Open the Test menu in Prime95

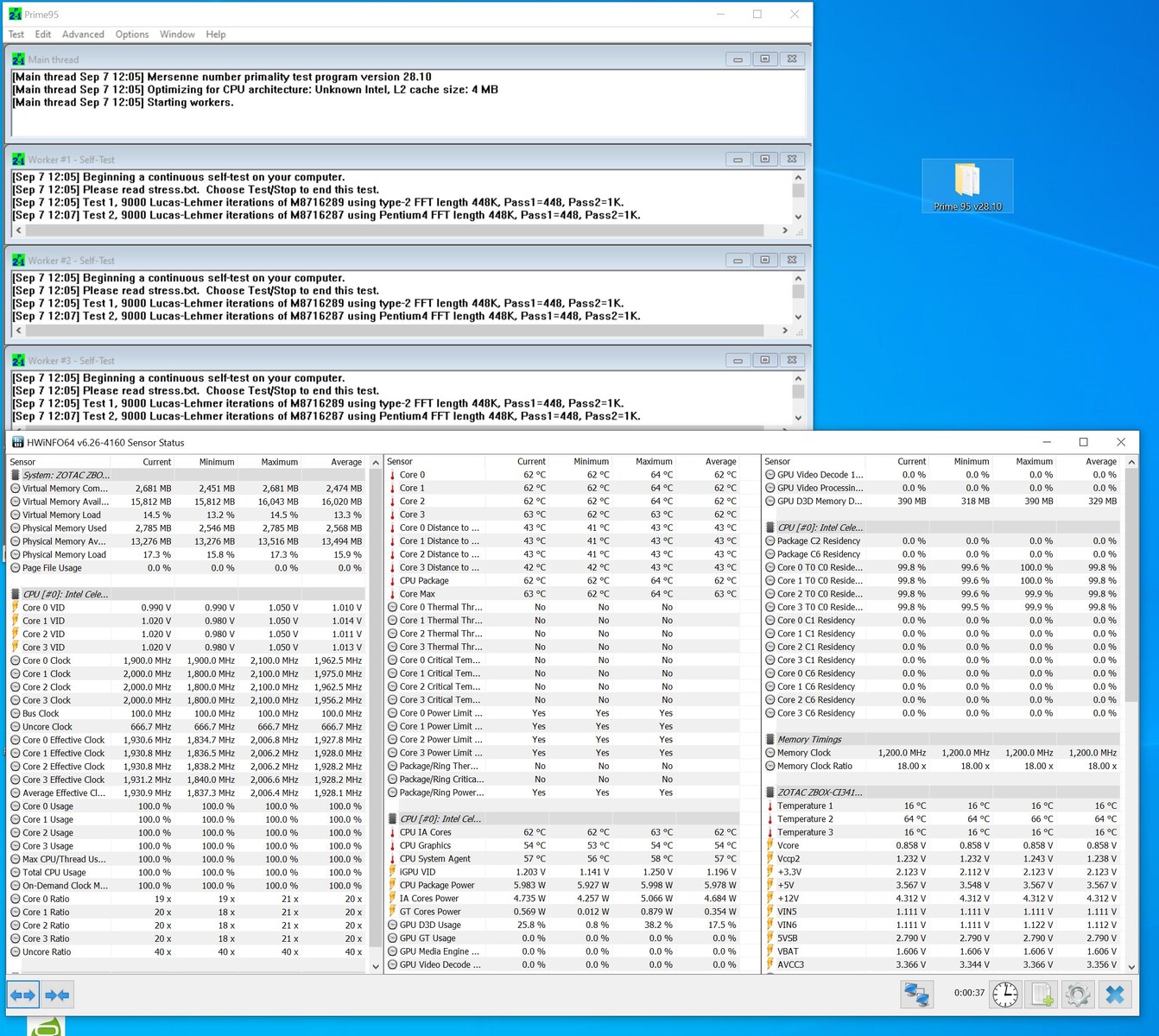pyautogui.click(x=16, y=35)
